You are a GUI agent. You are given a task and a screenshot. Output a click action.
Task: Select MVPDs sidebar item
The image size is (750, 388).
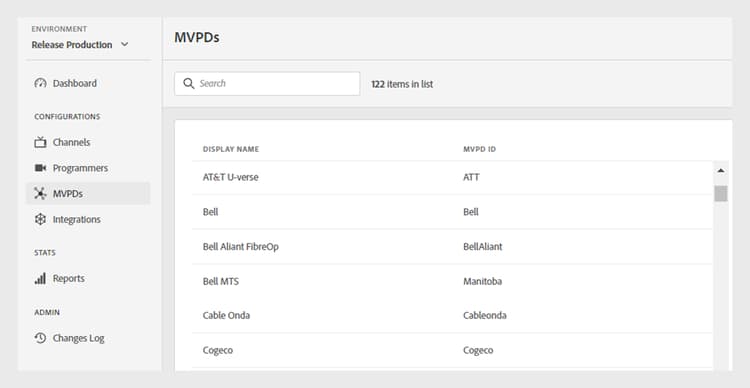[88, 194]
